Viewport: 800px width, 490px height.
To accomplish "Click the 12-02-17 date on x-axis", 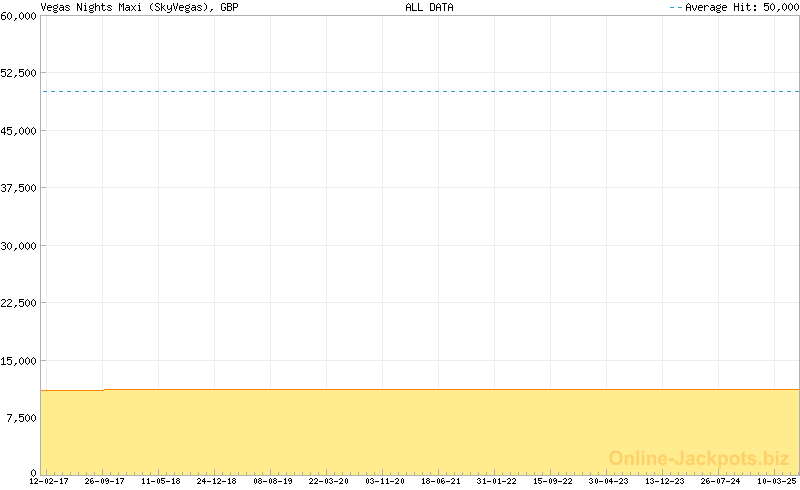I will (x=50, y=481).
